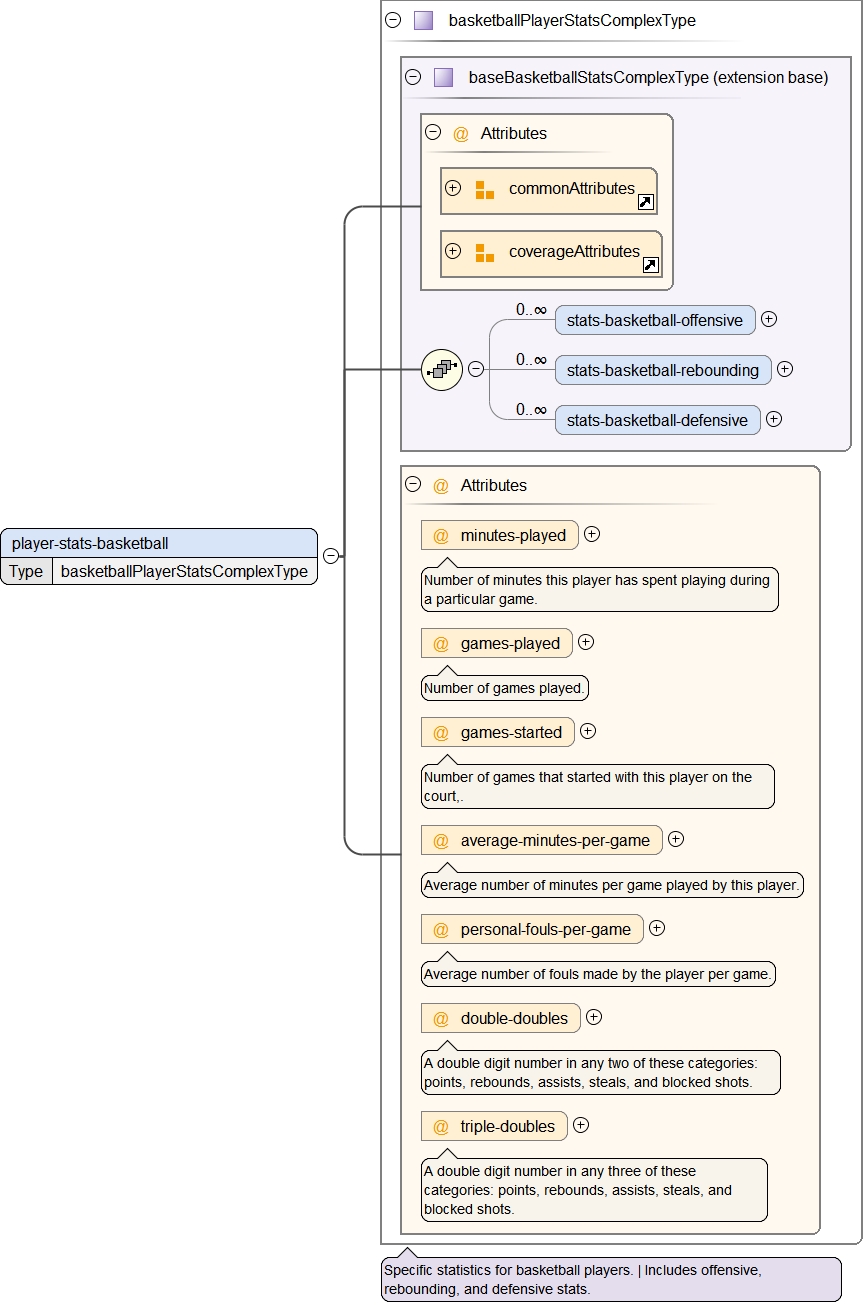The image size is (864, 1305).
Task: Select the average-minutes-per-game attribute box
Action: [542, 841]
